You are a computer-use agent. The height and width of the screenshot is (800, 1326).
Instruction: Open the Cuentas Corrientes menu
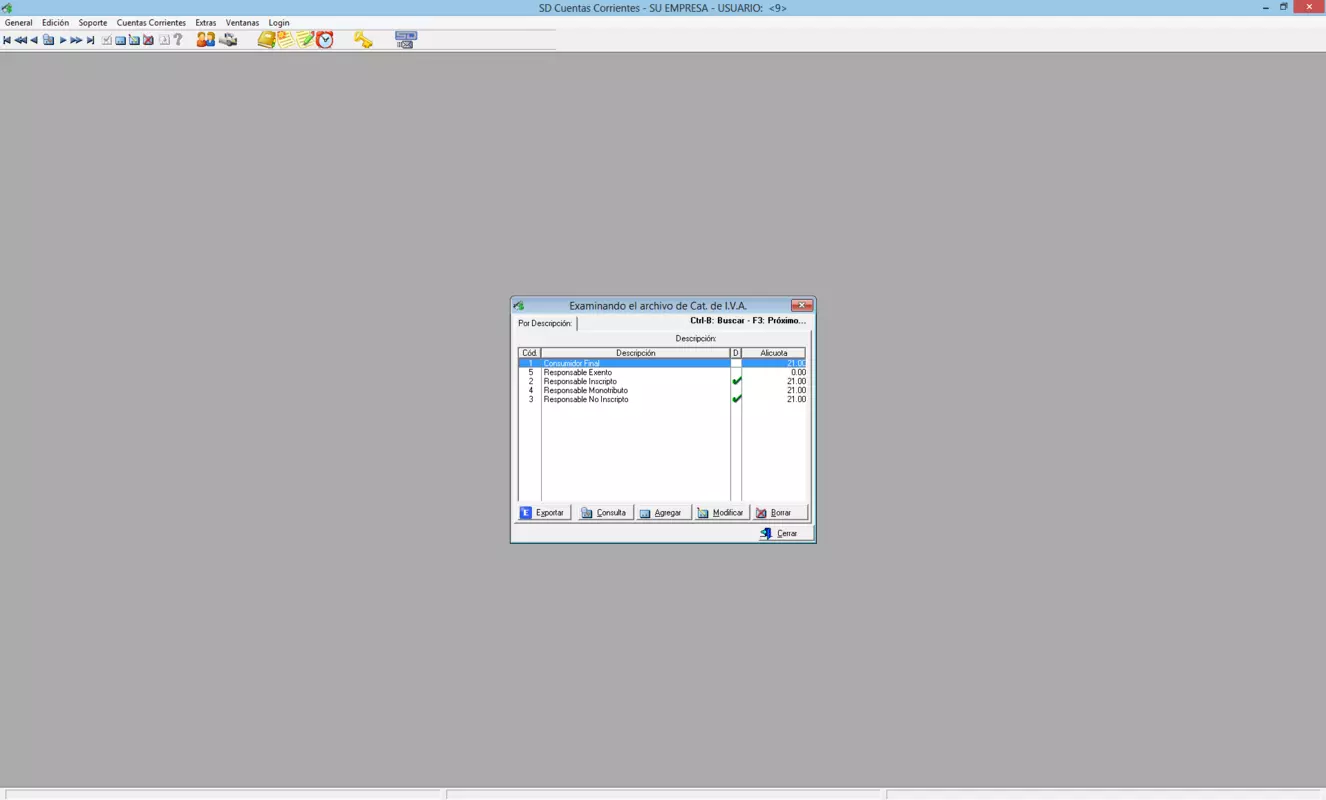(x=151, y=22)
